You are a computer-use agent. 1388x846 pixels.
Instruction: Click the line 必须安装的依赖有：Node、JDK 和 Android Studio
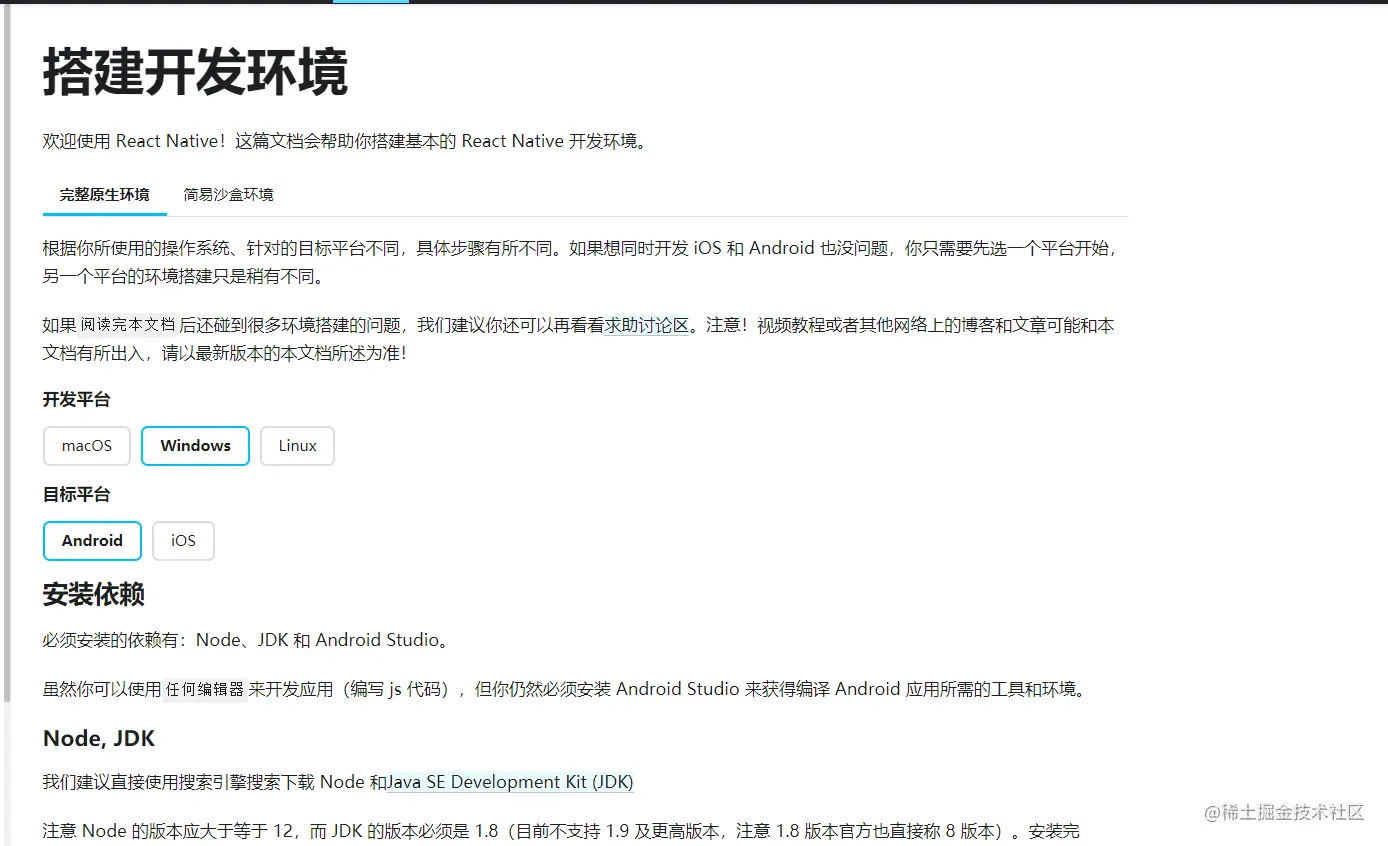click(x=245, y=640)
